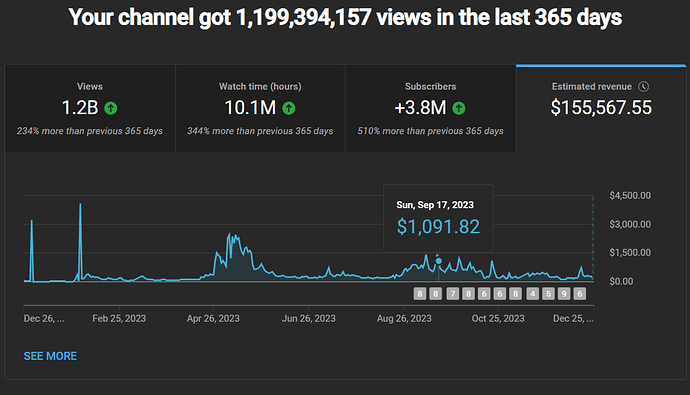Click the 1.2B views value
This screenshot has height=395, width=690.
point(80,108)
